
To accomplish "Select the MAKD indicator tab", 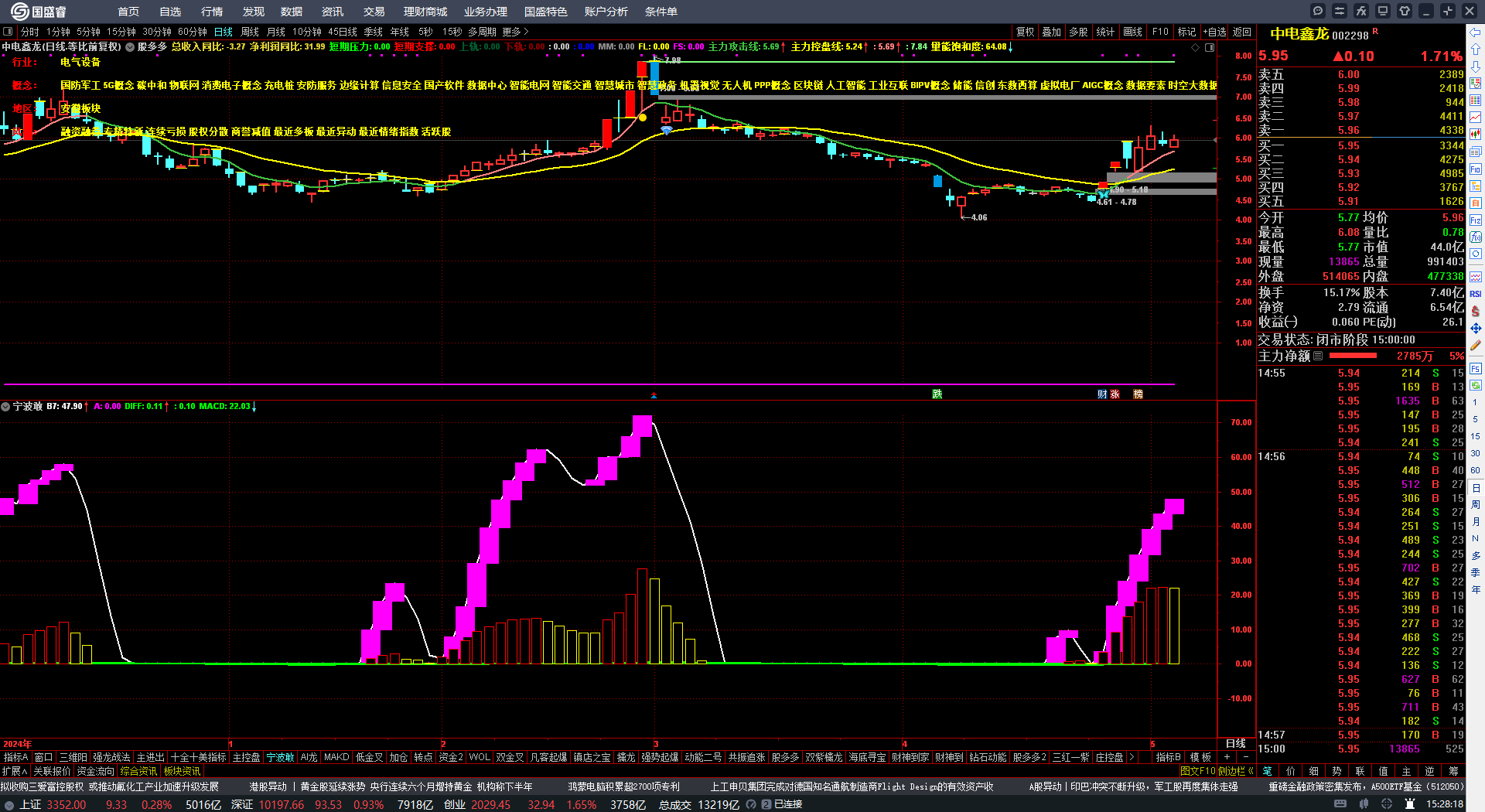I will [336, 757].
